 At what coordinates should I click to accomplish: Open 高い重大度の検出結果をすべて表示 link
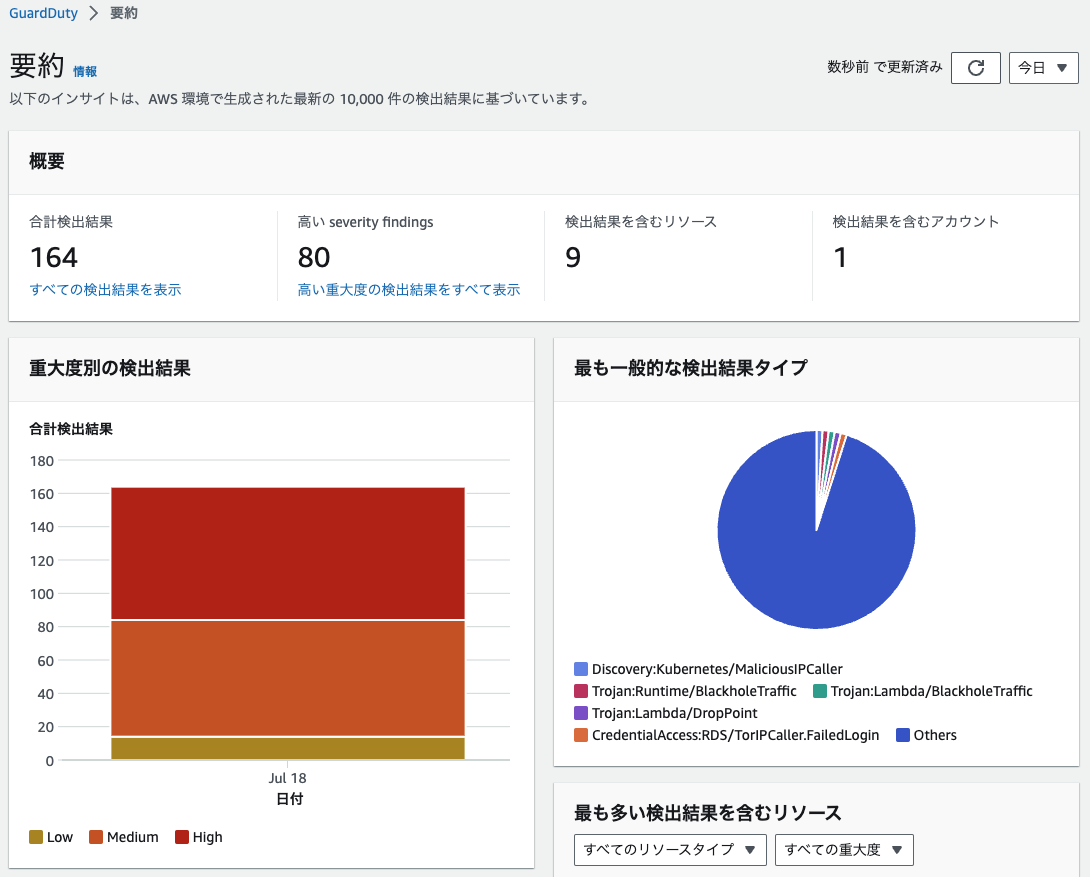coord(409,290)
